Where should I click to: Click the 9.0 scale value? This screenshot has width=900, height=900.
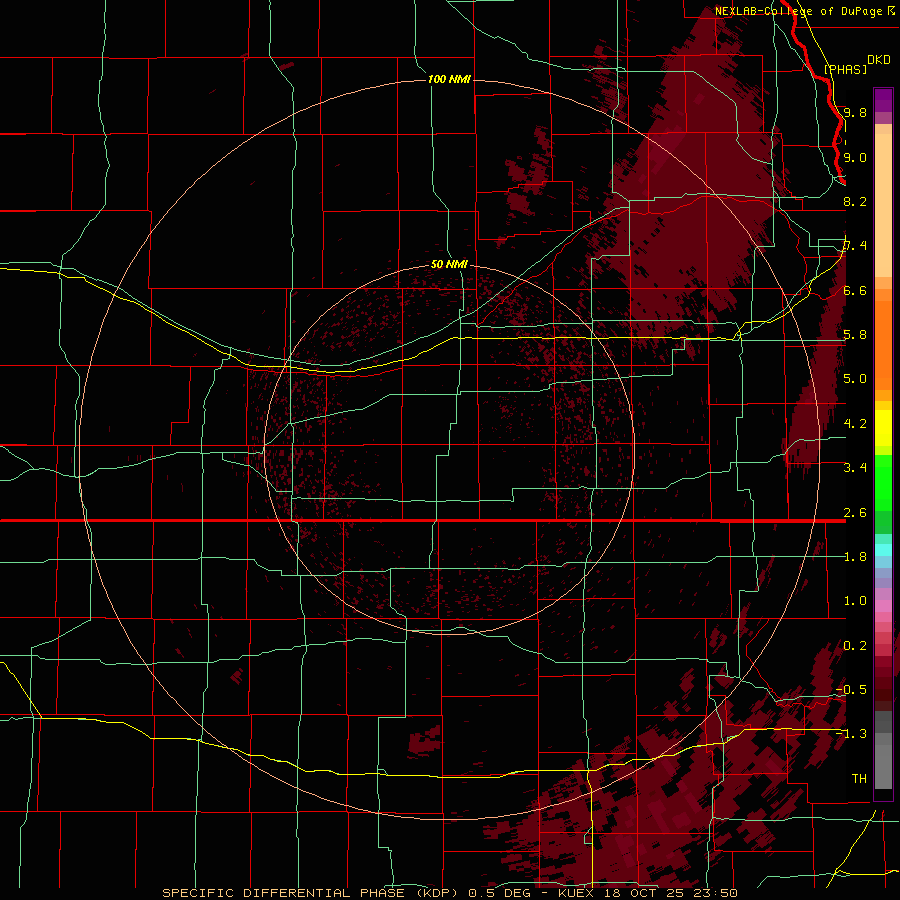click(855, 157)
